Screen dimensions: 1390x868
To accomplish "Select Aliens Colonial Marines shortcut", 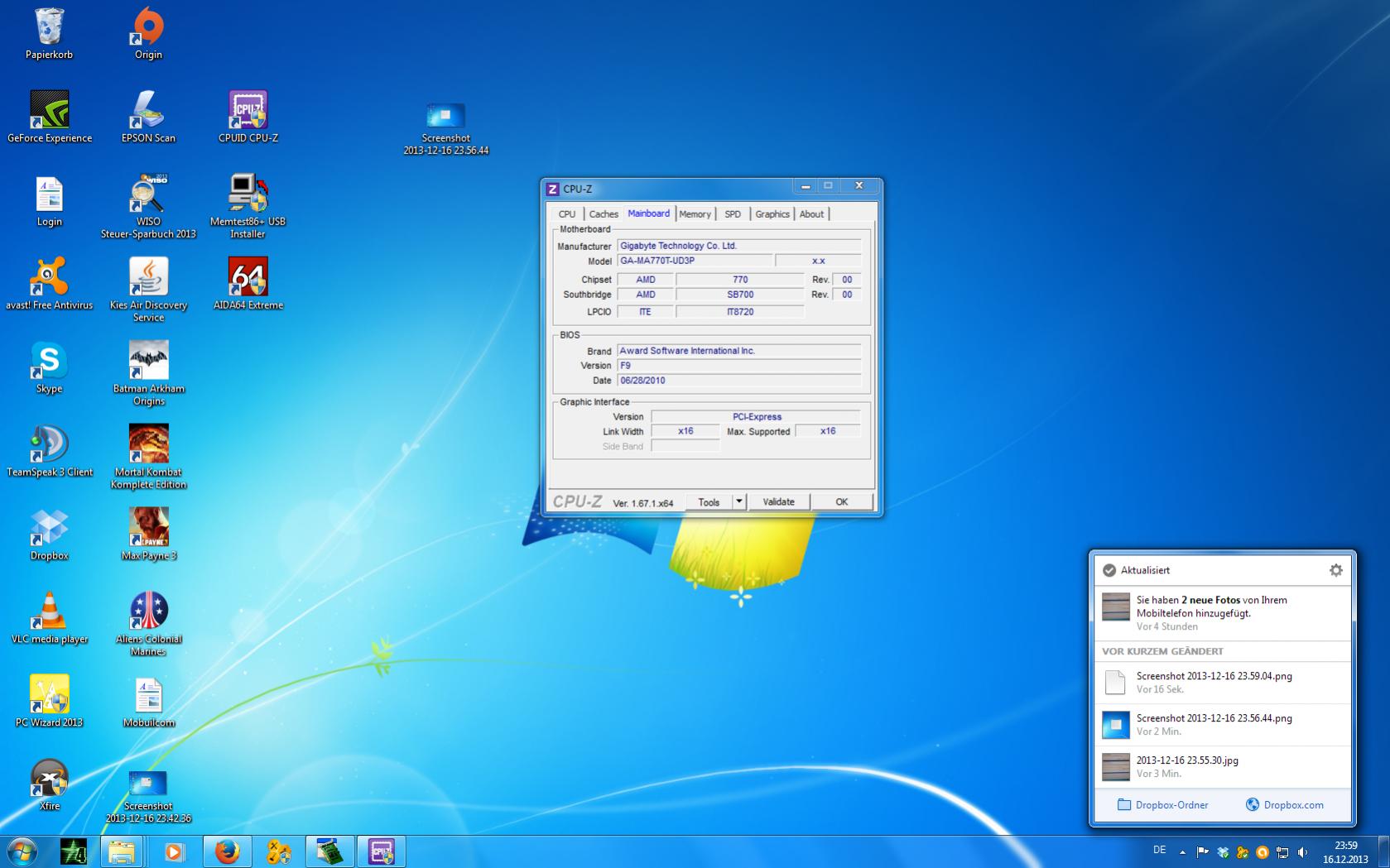I will pos(149,624).
